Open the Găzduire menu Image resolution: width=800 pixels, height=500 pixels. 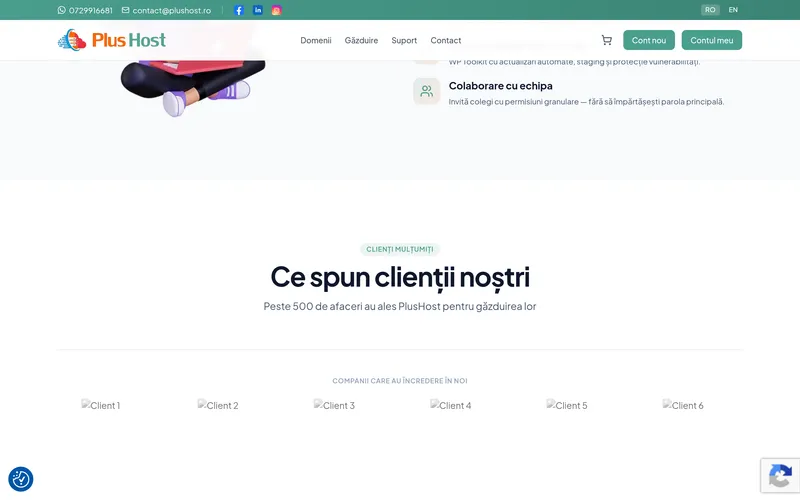click(x=361, y=40)
